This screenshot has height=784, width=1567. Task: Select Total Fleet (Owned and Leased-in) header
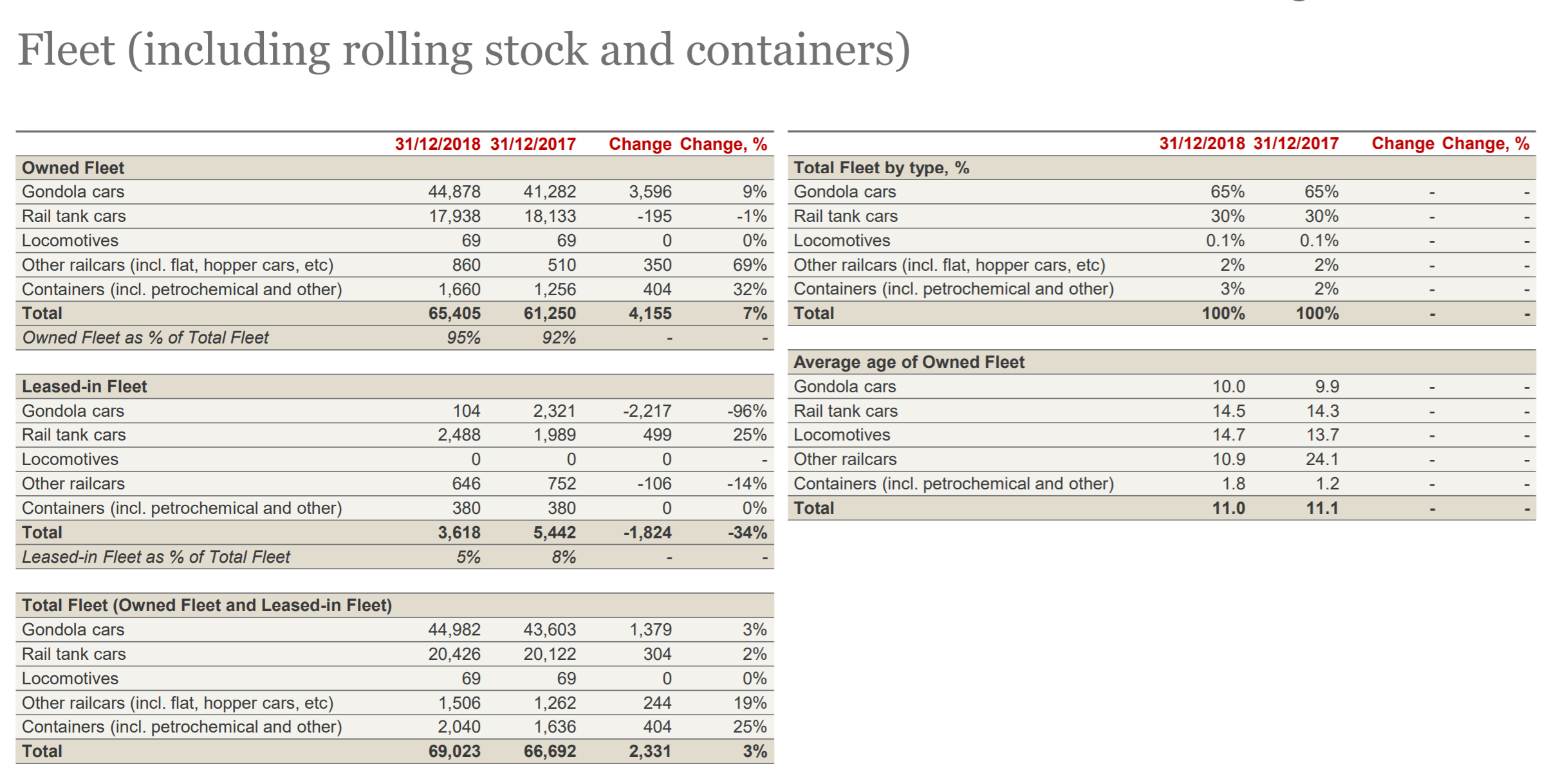click(x=207, y=605)
